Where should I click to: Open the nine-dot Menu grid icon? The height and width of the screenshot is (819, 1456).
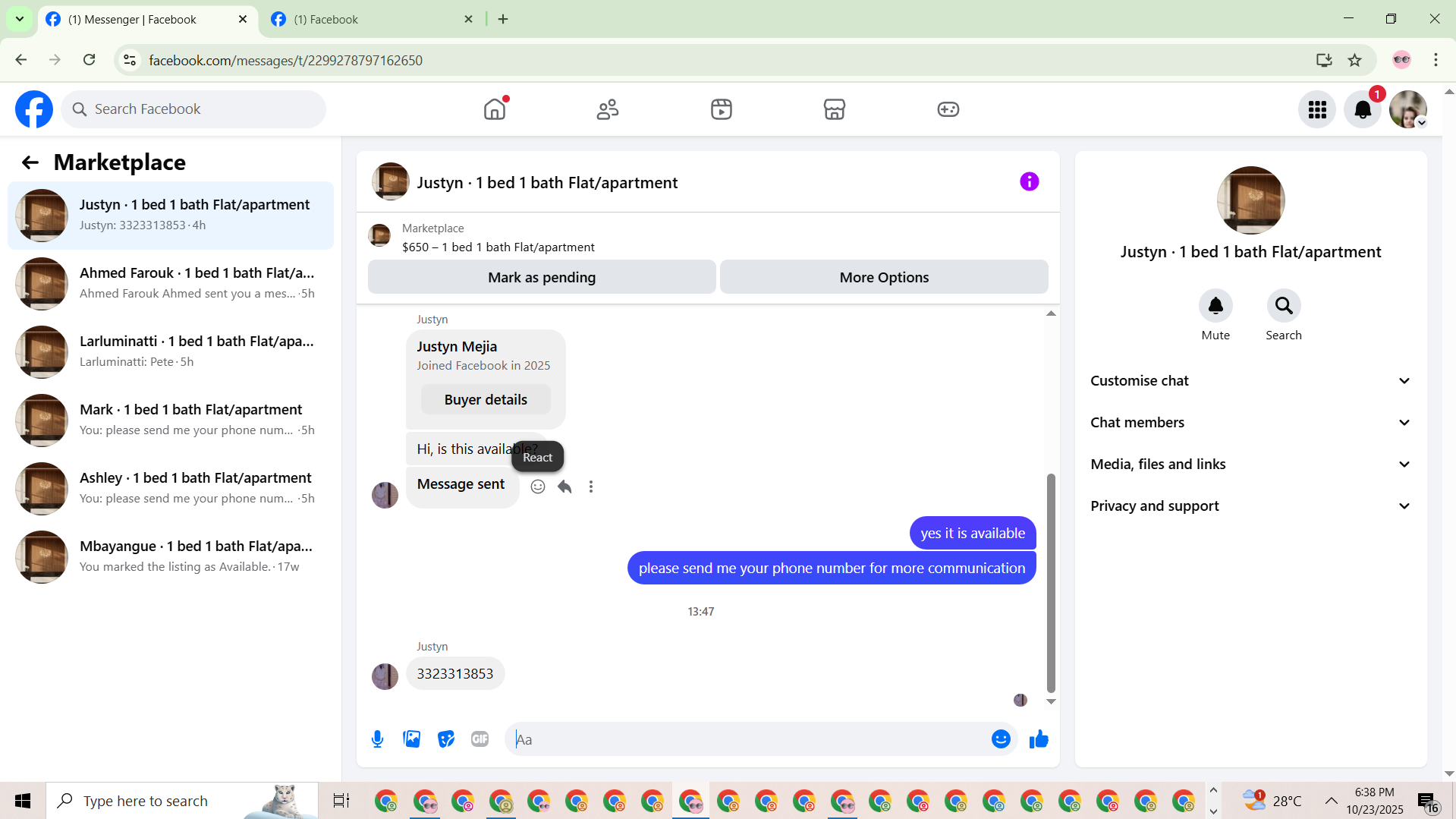pyautogui.click(x=1317, y=109)
